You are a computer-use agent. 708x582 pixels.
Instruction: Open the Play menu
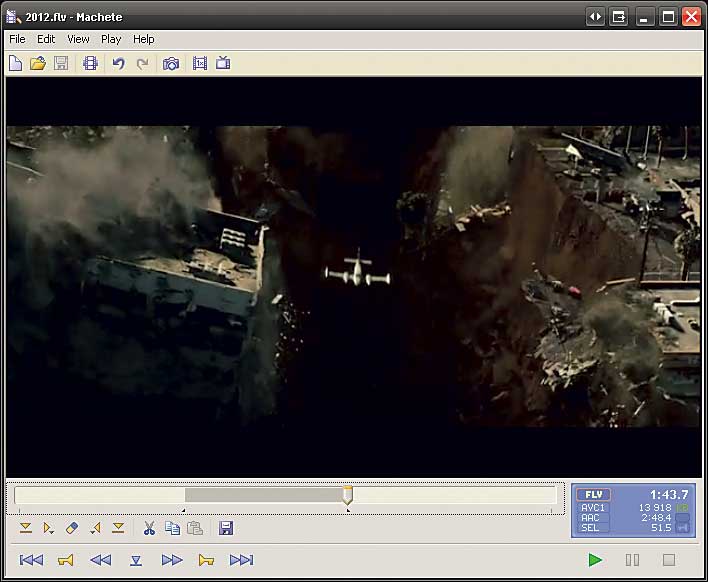[111, 39]
